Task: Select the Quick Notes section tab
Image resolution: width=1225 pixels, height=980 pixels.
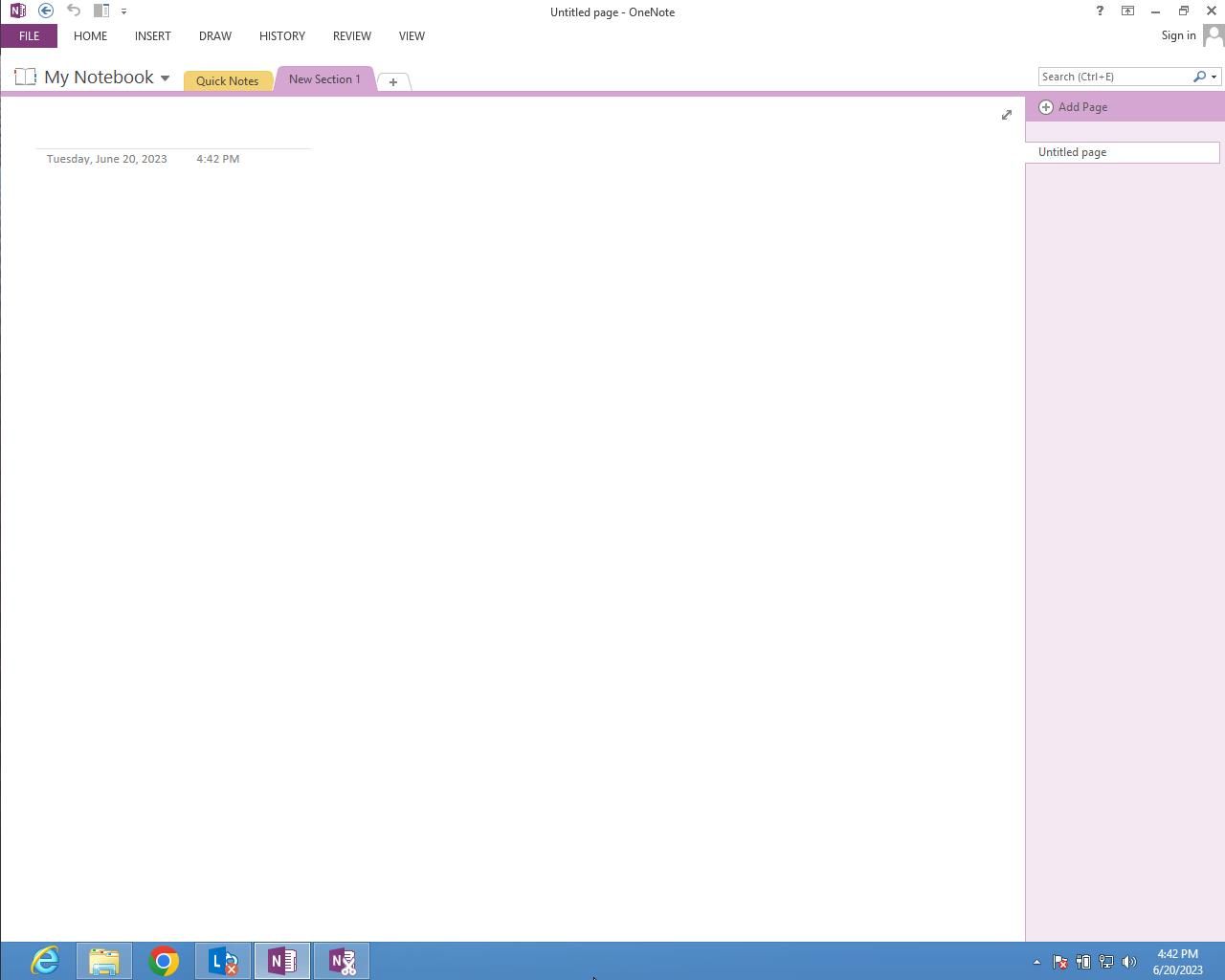Action: coord(227,81)
